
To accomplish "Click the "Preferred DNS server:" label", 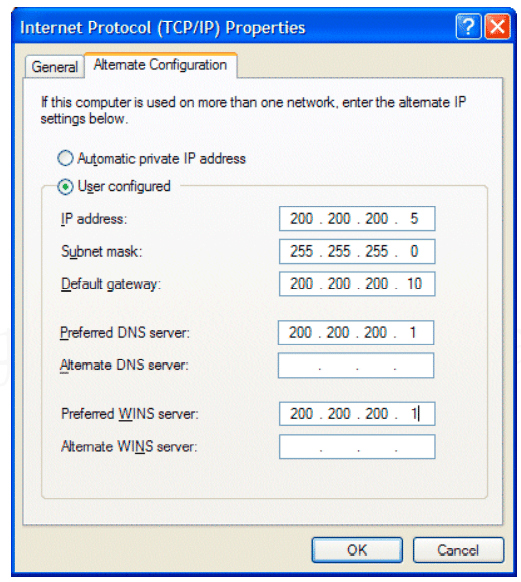I will [x=125, y=333].
